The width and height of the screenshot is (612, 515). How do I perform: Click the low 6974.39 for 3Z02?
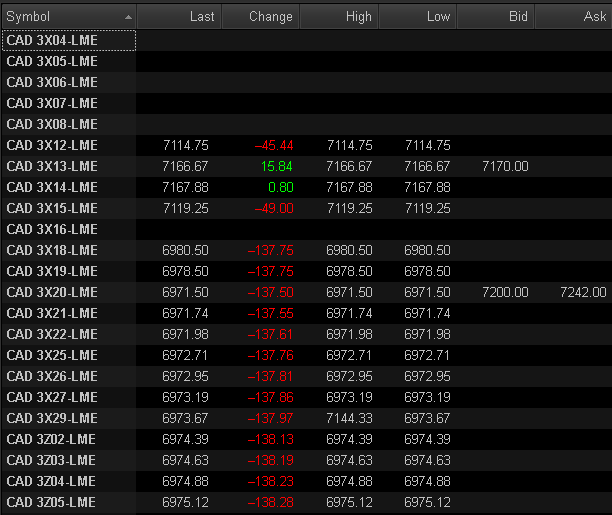(427, 439)
